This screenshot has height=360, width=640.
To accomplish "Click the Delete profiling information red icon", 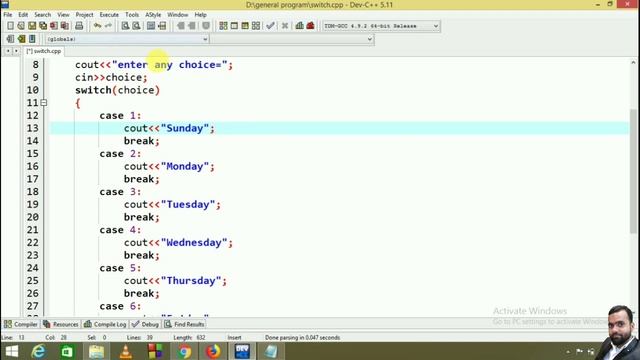I will (311, 26).
